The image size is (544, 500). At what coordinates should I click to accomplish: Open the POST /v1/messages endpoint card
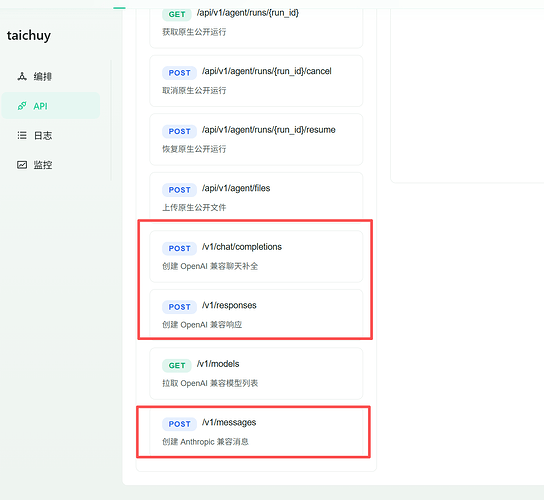click(x=256, y=432)
